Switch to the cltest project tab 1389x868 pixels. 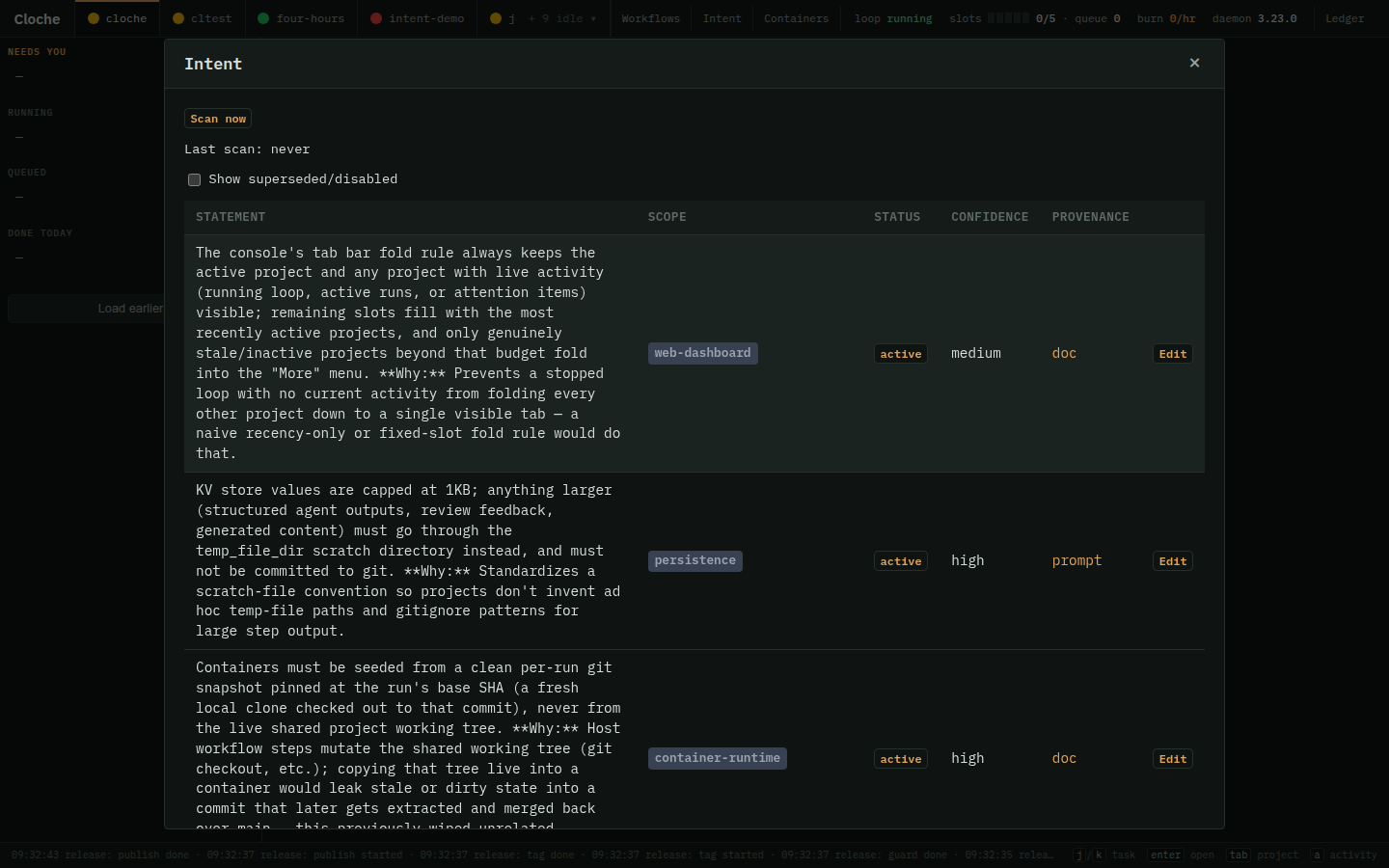tap(203, 18)
